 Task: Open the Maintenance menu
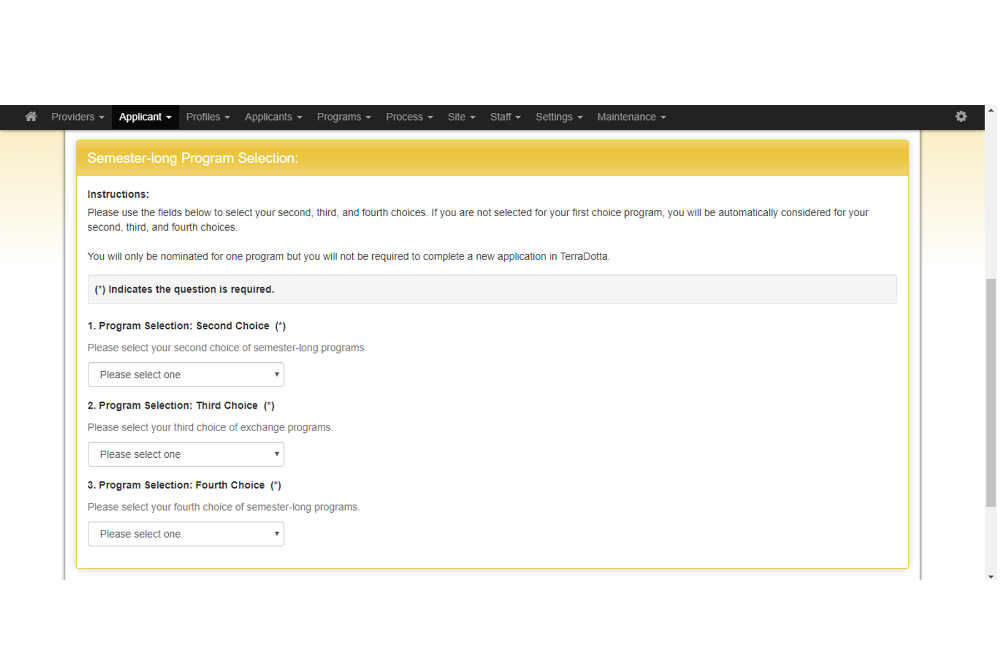tap(631, 117)
